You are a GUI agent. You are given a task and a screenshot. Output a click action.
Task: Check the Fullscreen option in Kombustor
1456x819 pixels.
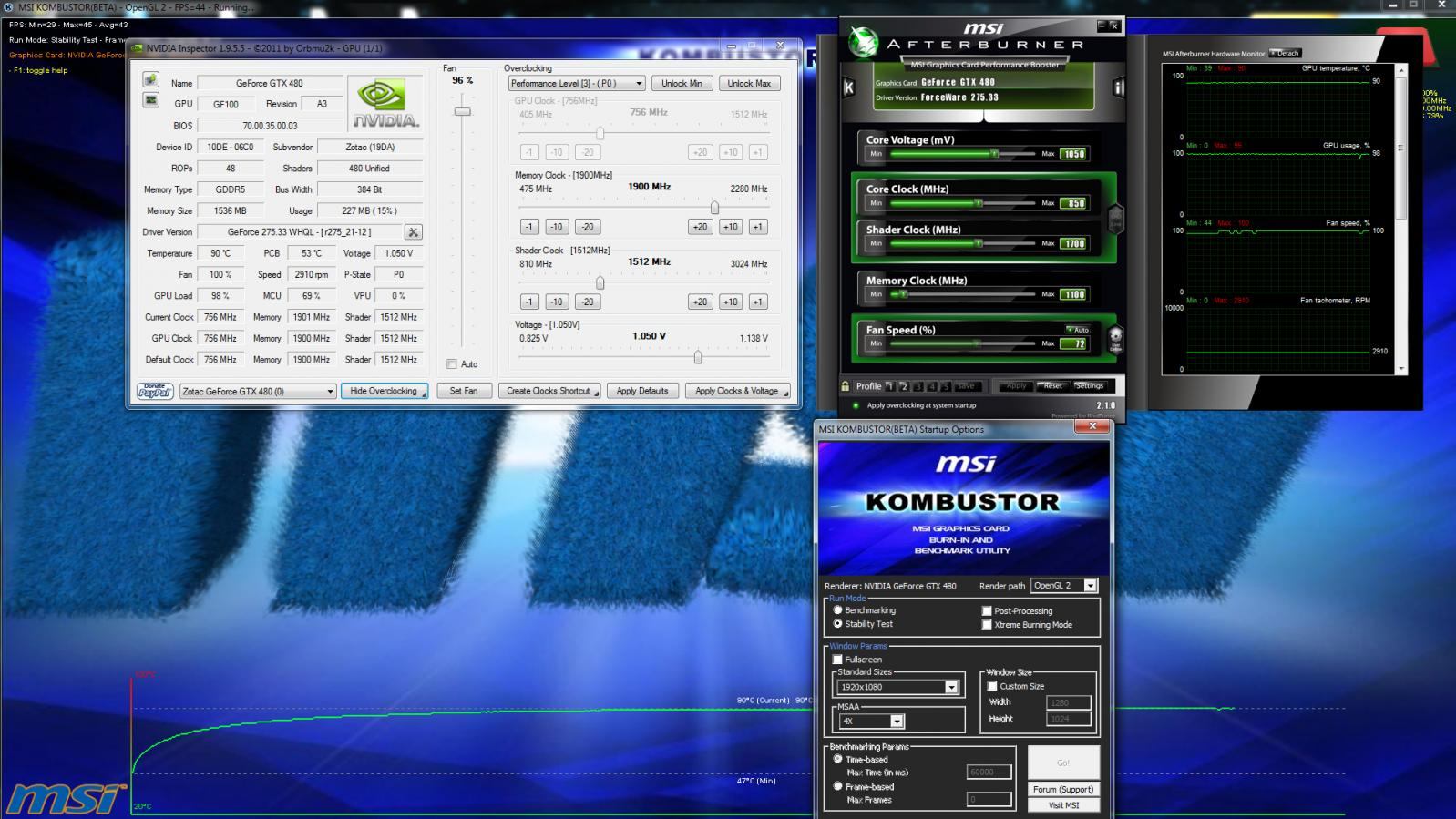(x=837, y=660)
